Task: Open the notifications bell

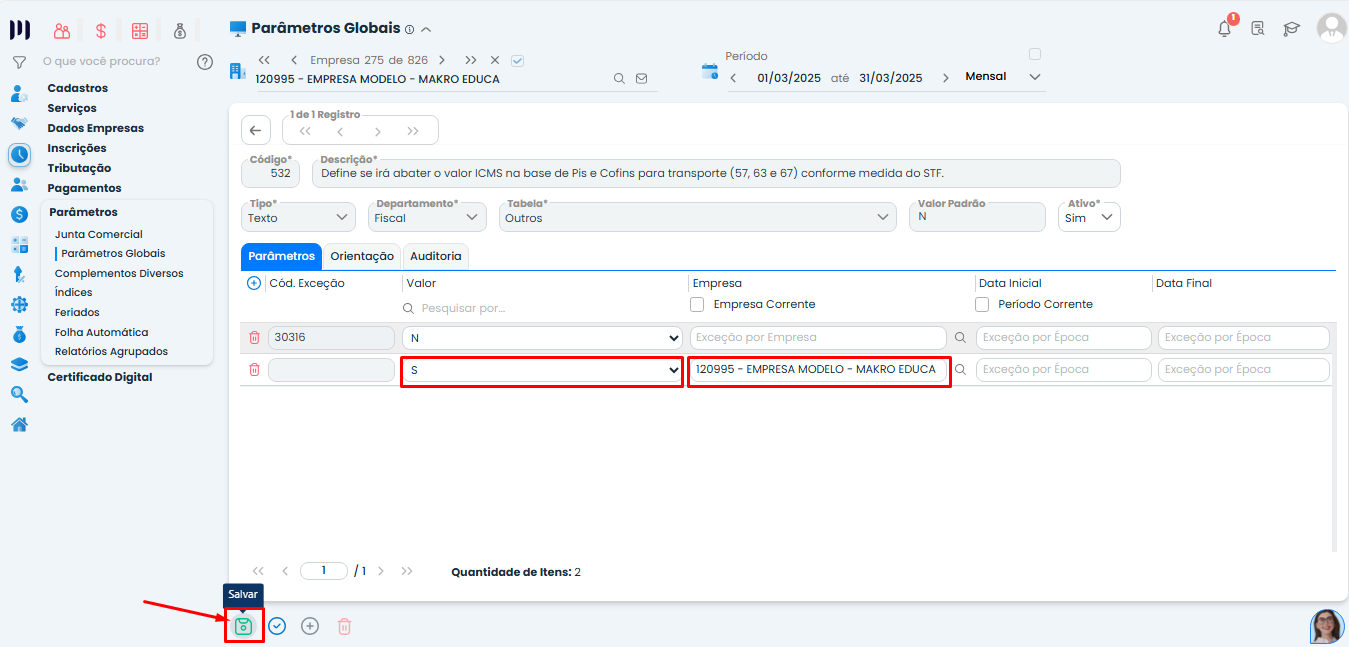Action: pyautogui.click(x=1224, y=29)
